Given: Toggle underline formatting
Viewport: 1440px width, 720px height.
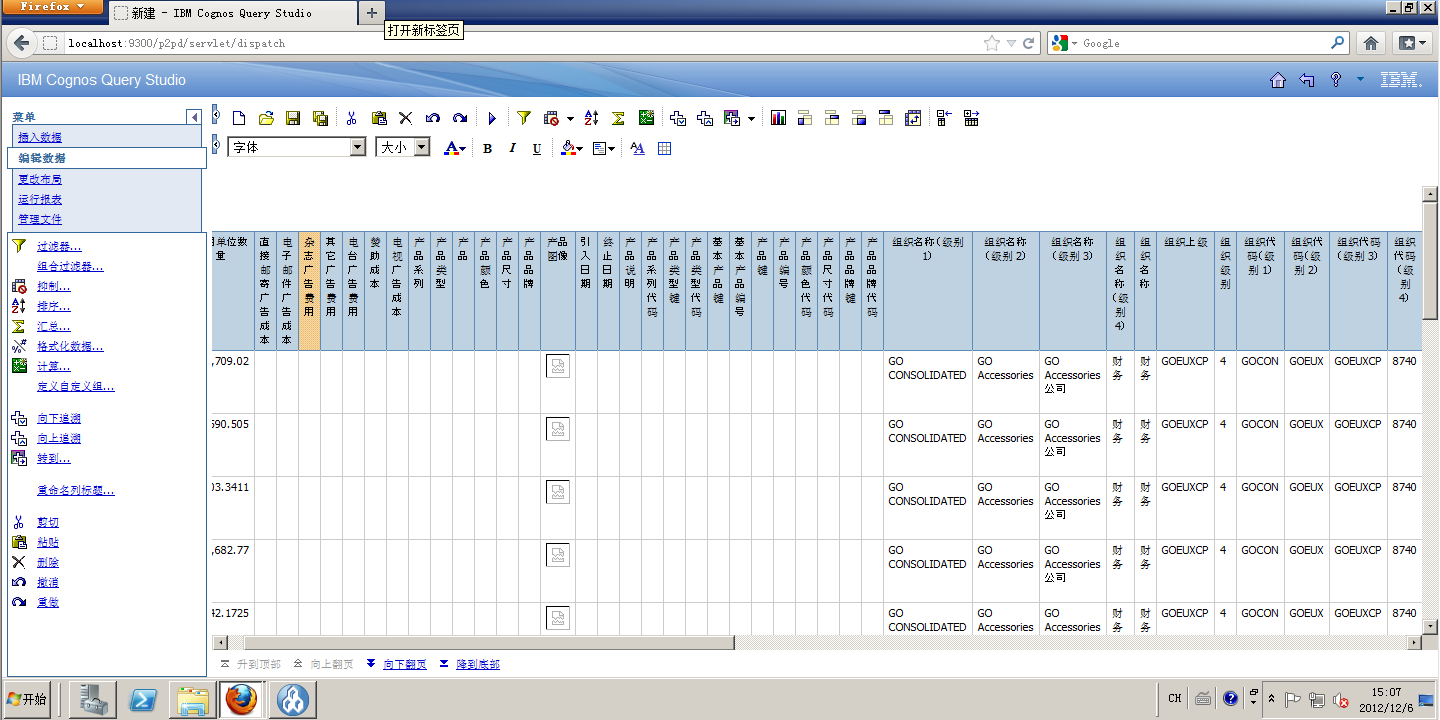Looking at the screenshot, I should (x=537, y=148).
